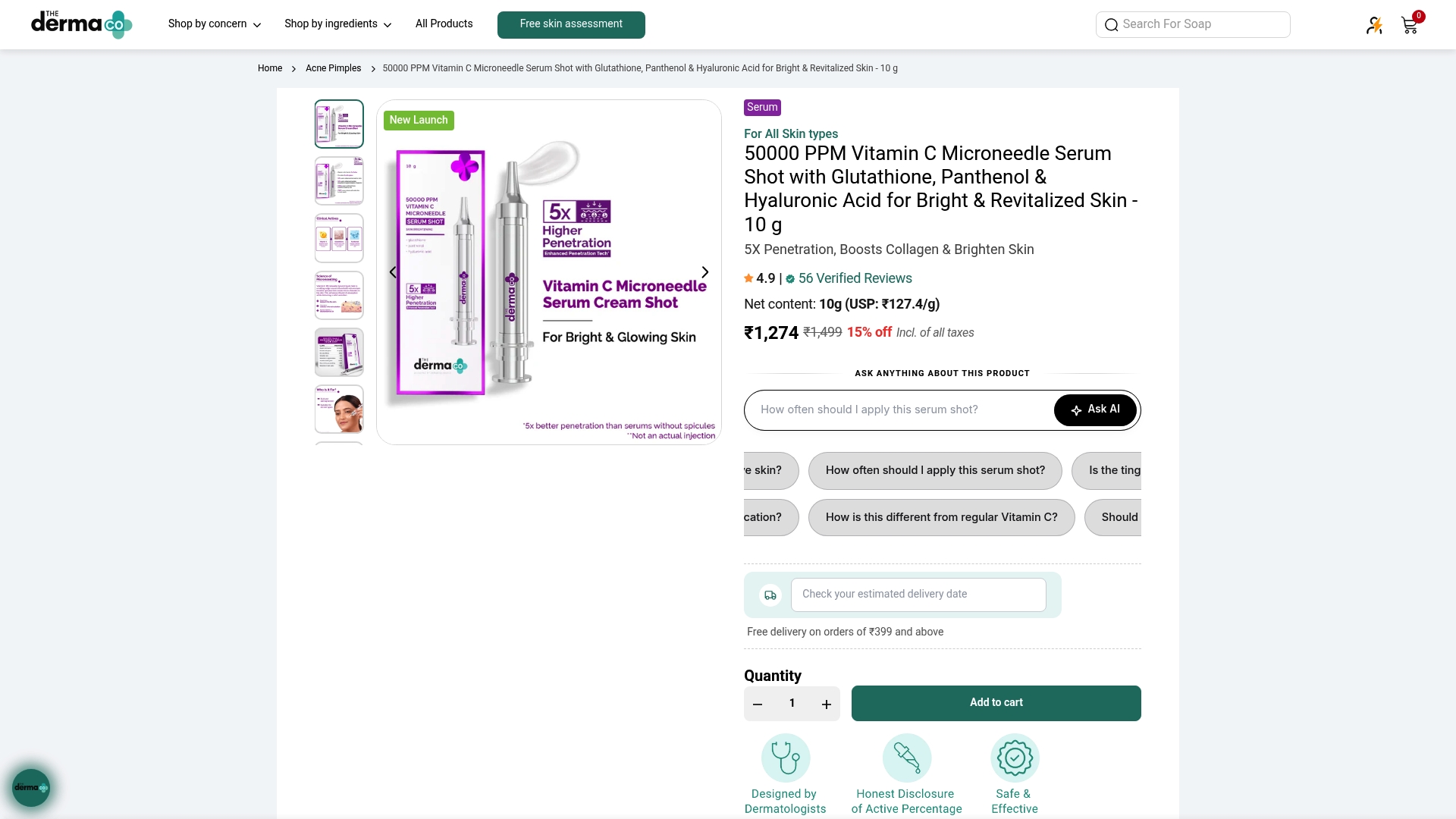The width and height of the screenshot is (1456, 819).
Task: Click 'Net content: 10g' text
Action: pos(793,305)
